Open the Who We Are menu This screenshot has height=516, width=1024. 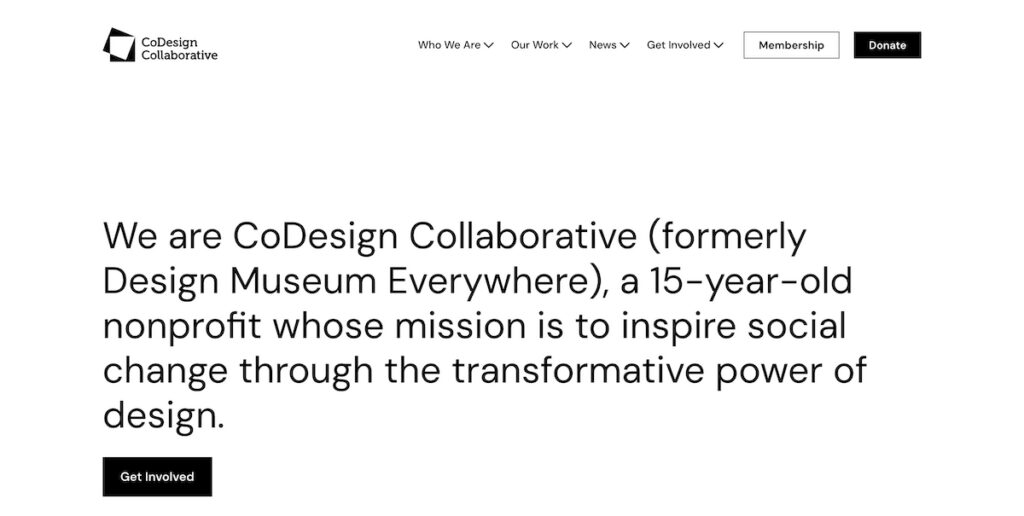click(449, 45)
